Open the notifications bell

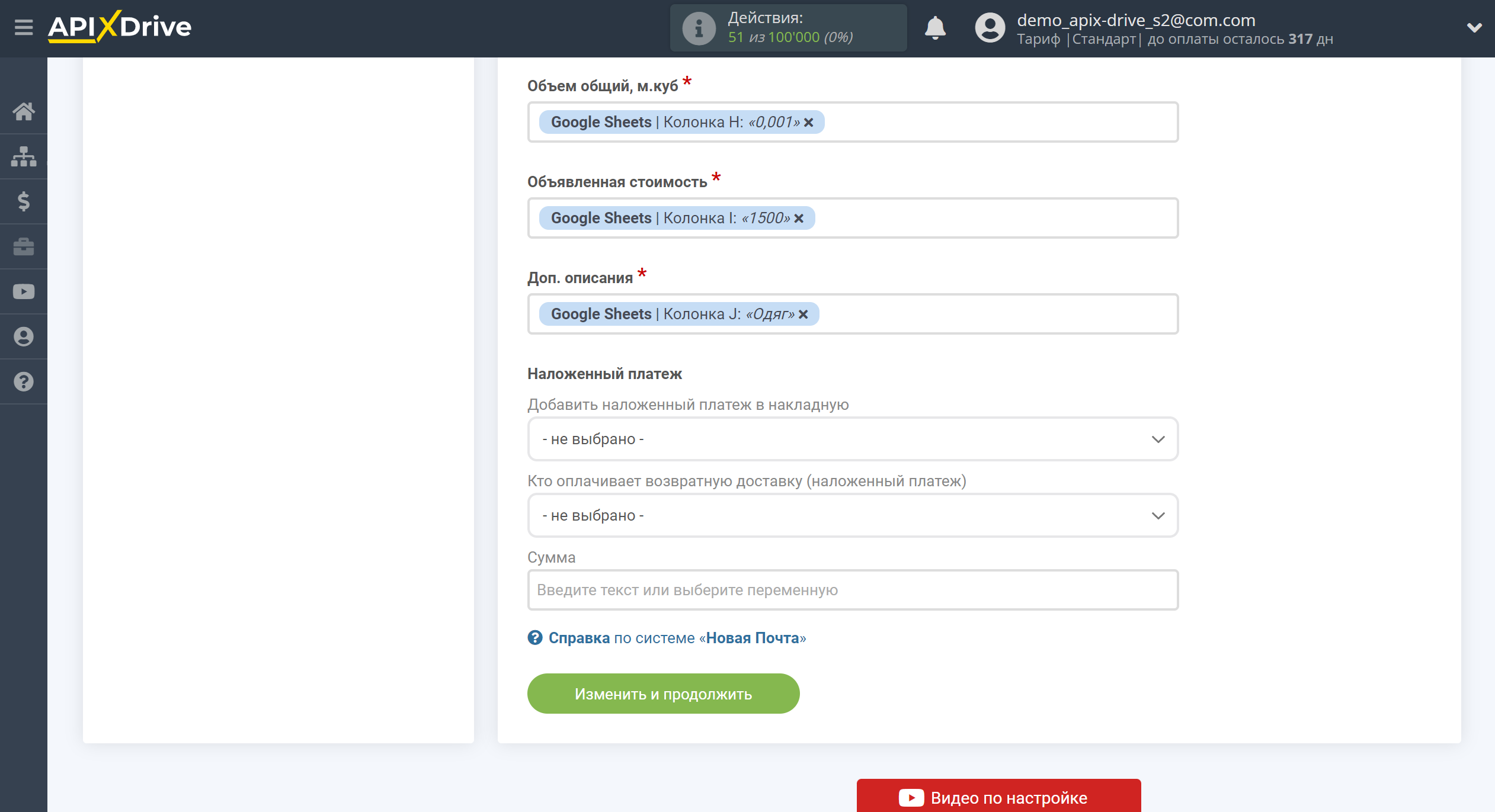(936, 28)
